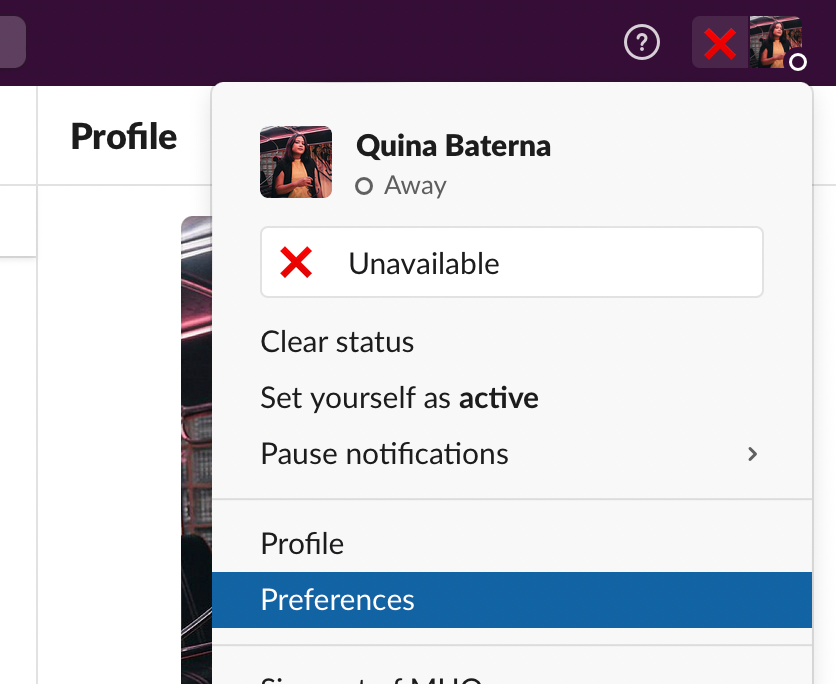Clear your current status
The height and width of the screenshot is (684, 836).
[x=336, y=342]
